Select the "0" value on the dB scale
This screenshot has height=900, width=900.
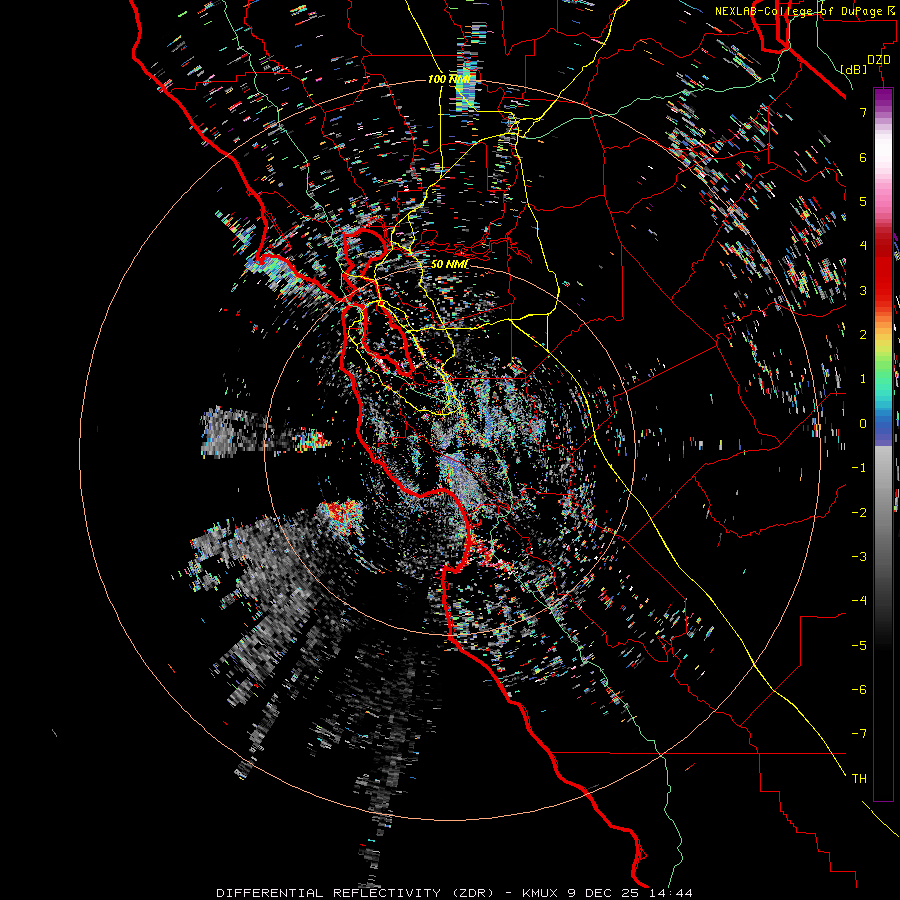point(863,424)
